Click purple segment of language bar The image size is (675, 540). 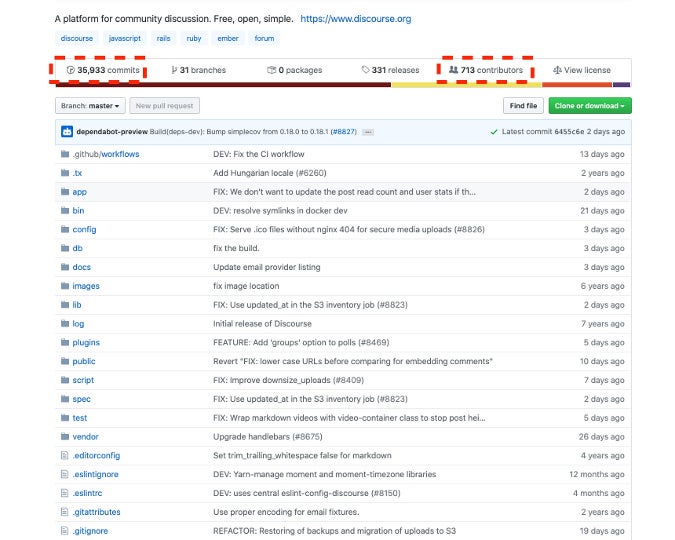click(x=622, y=85)
